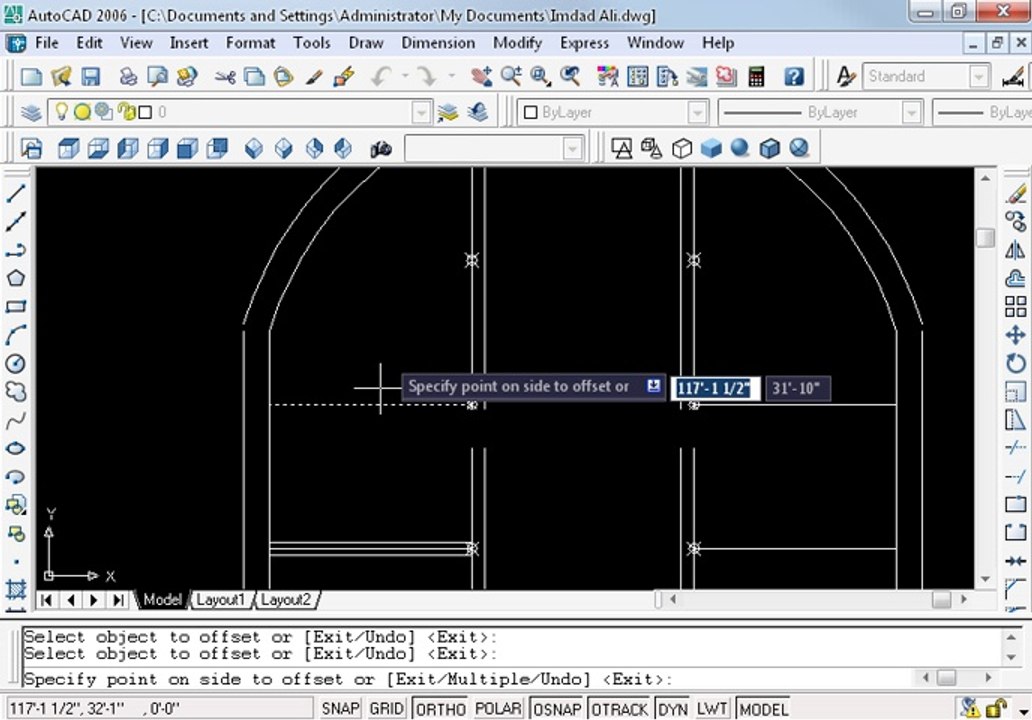Open the QuickCalc calculator icon
This screenshot has width=1032, height=720.
[756, 76]
